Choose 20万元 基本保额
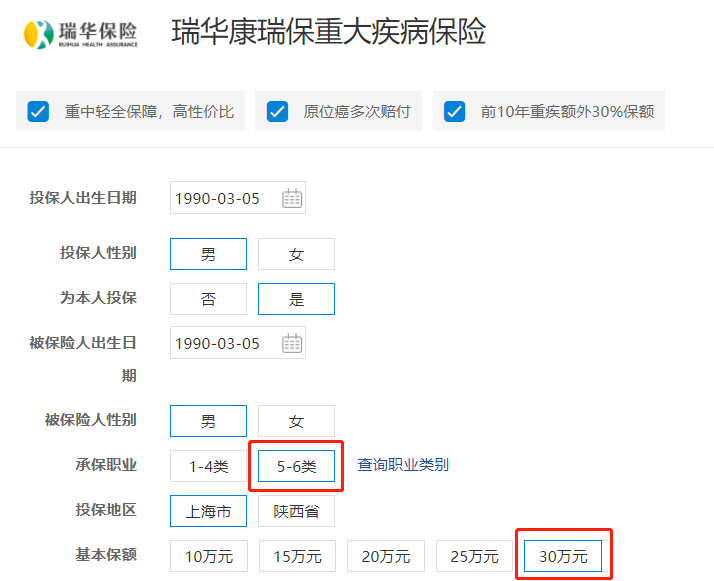Image resolution: width=714 pixels, height=581 pixels. point(386,556)
